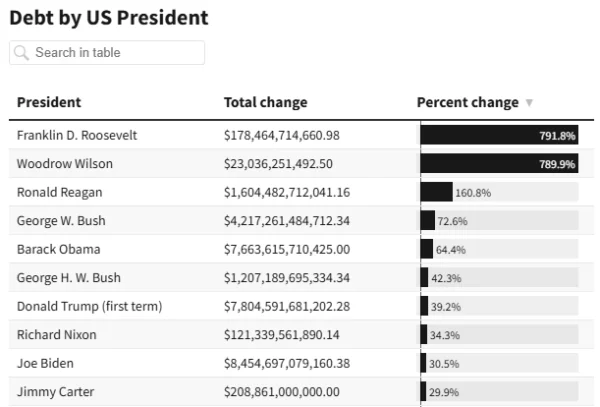Click the Search in table field
The height and width of the screenshot is (407, 600).
coord(115,53)
